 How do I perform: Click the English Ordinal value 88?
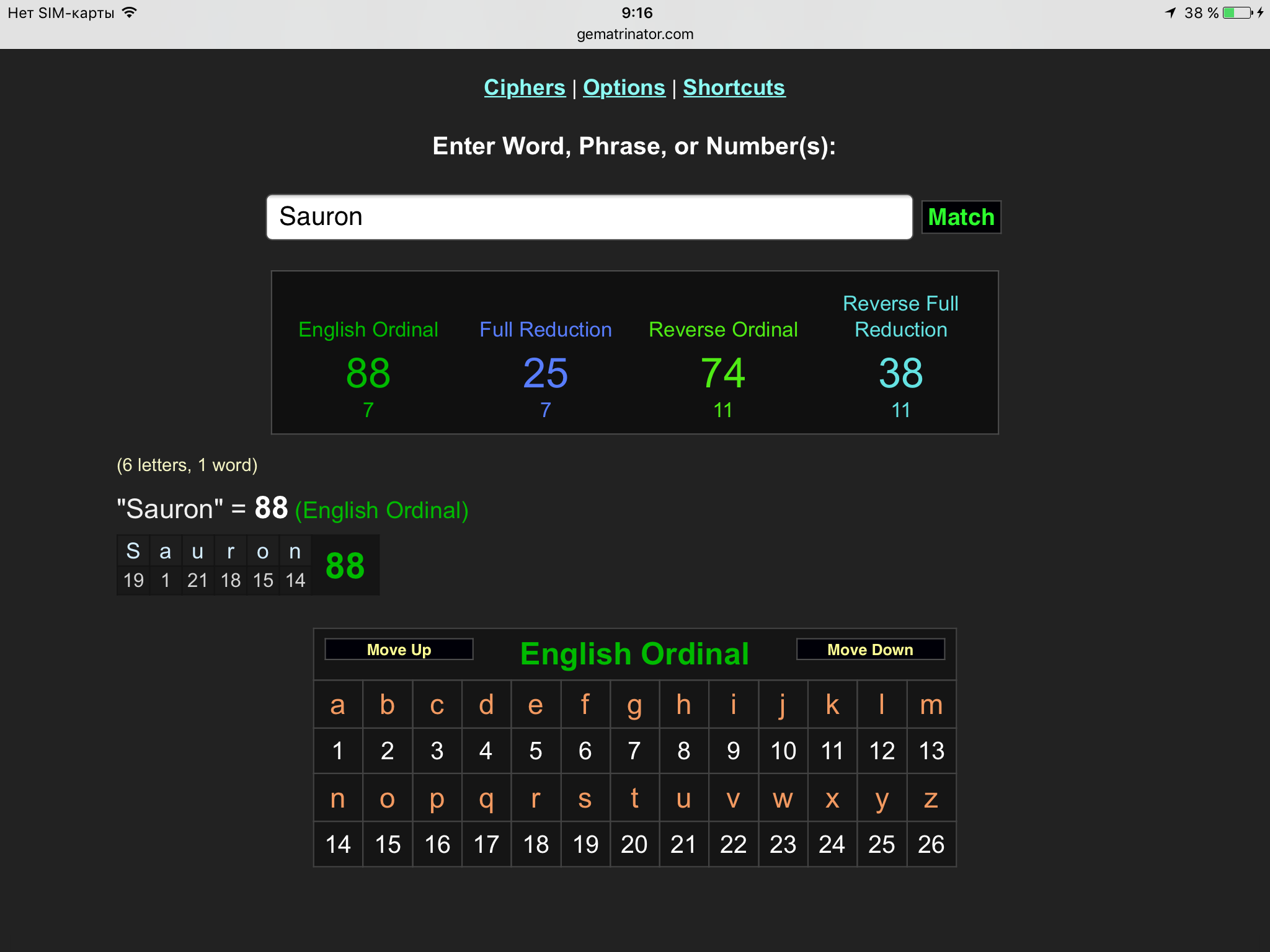pos(368,373)
